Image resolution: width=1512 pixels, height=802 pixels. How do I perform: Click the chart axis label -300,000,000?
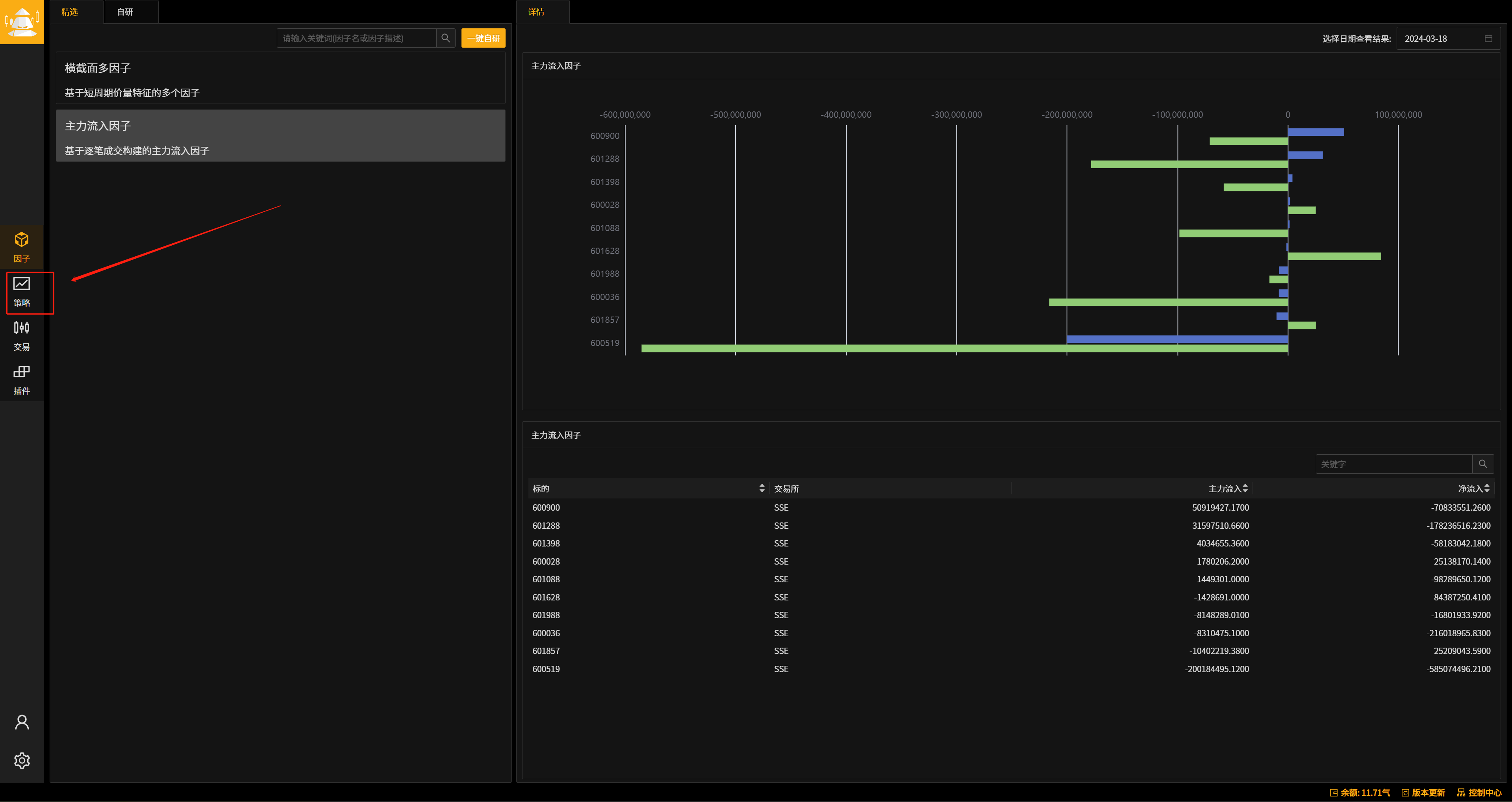pyautogui.click(x=956, y=115)
